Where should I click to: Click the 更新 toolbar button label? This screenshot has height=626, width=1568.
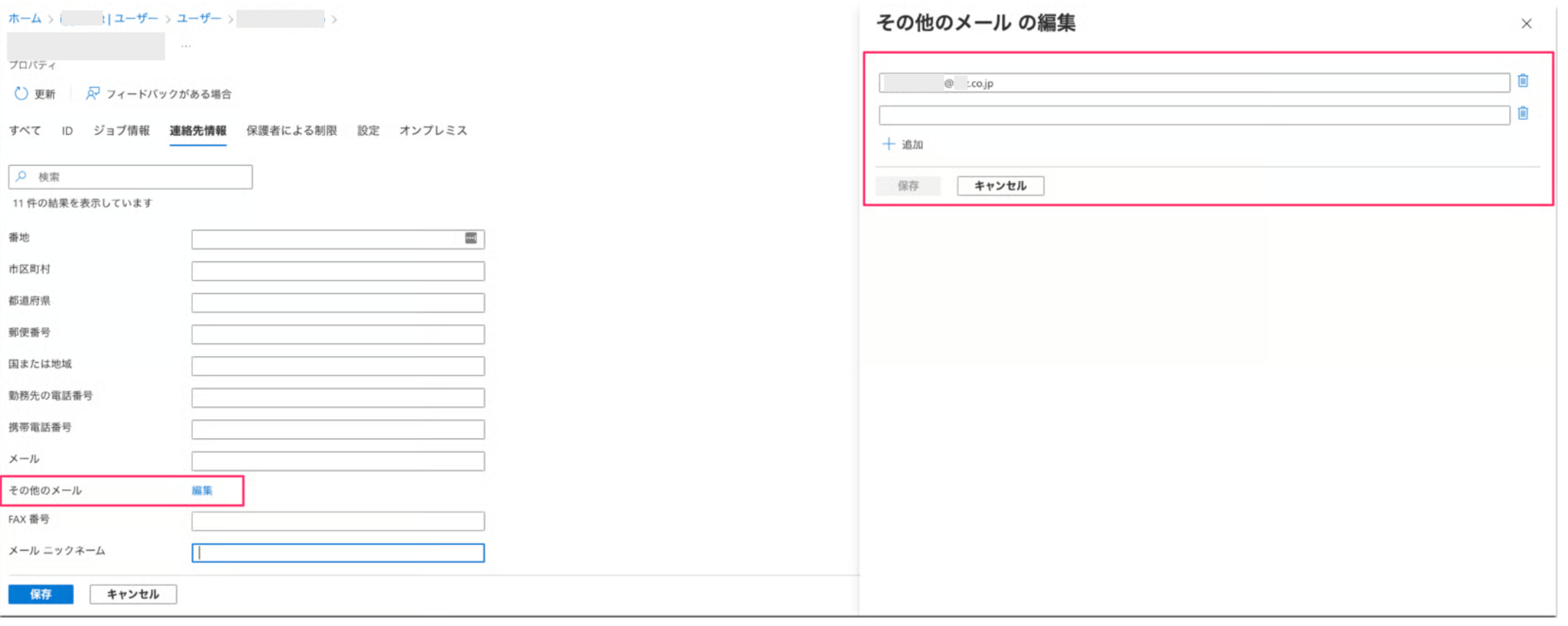(x=45, y=94)
